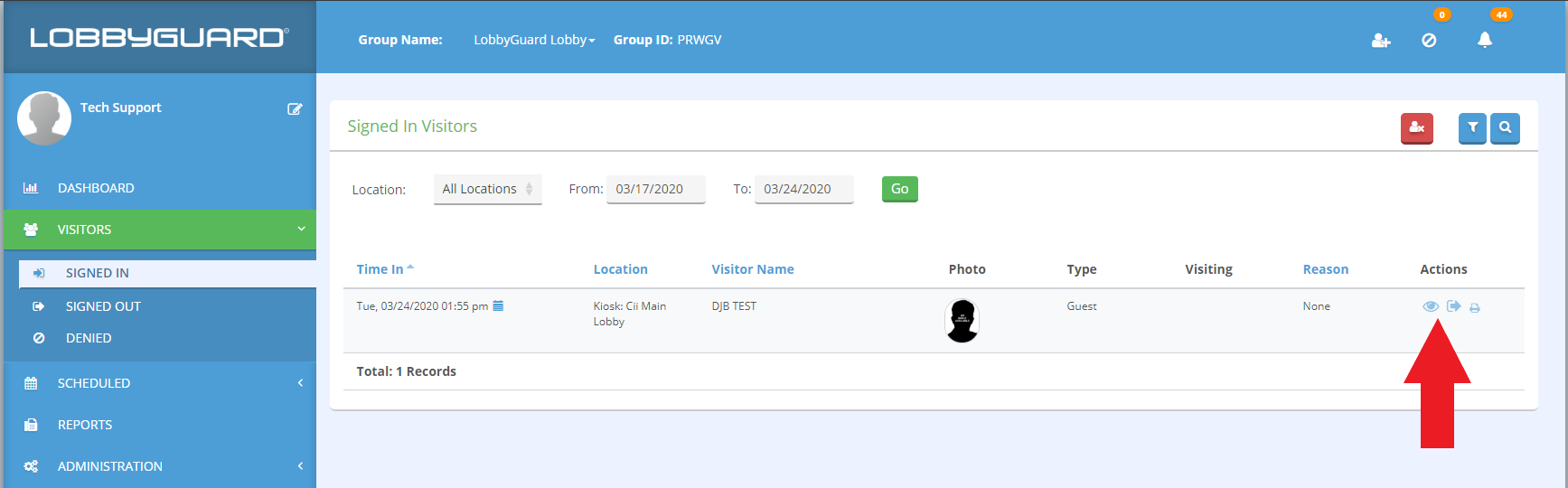Edit the Tech Support profile
The width and height of the screenshot is (1568, 488).
coord(295,108)
